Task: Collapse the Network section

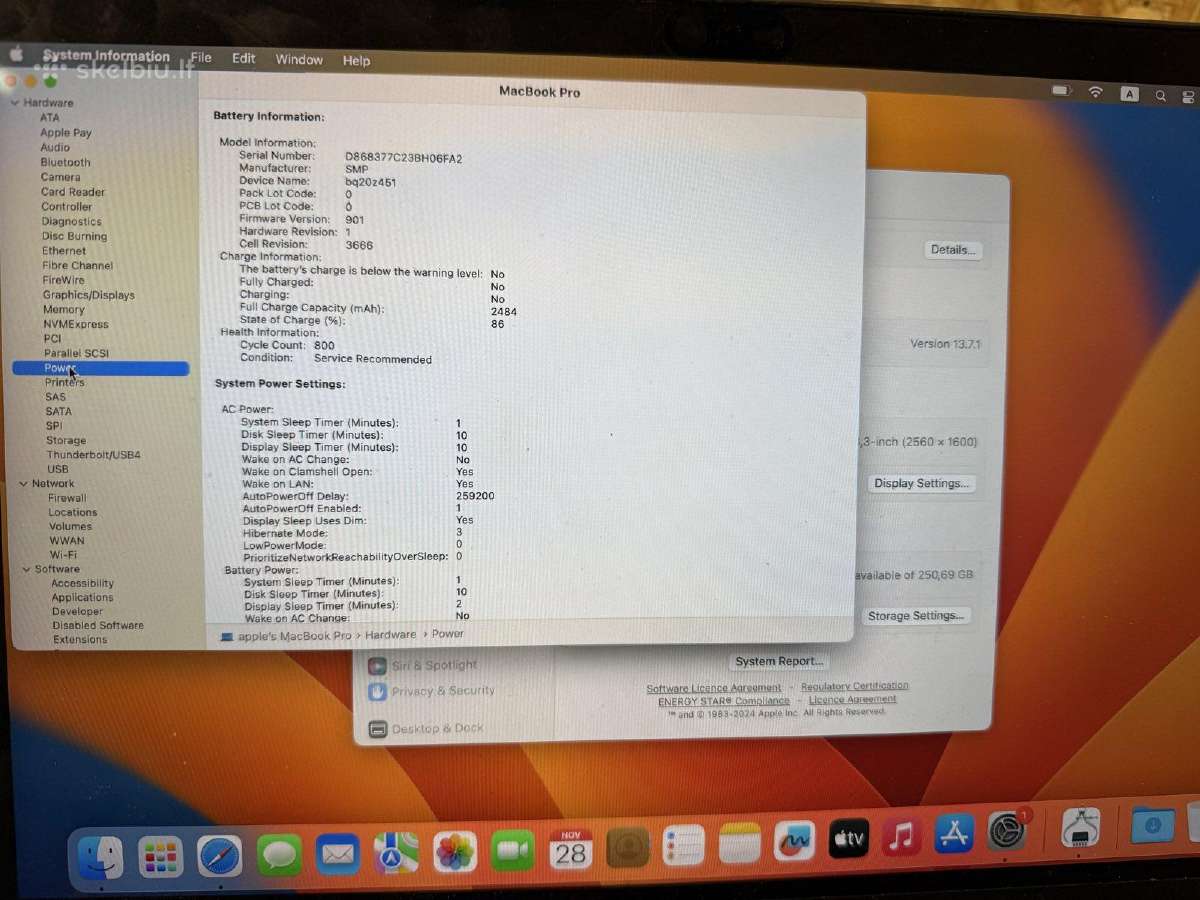Action: coord(24,484)
